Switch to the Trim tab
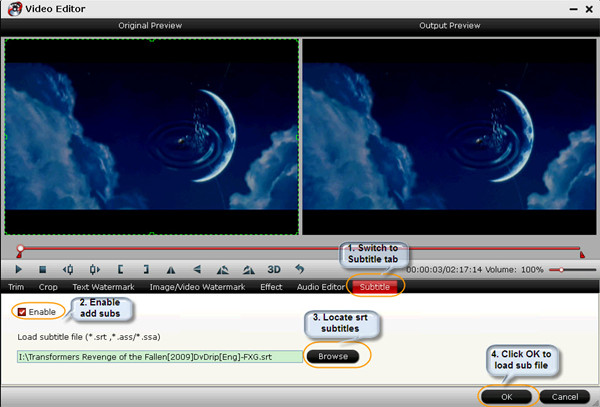600x407 pixels. (16, 287)
